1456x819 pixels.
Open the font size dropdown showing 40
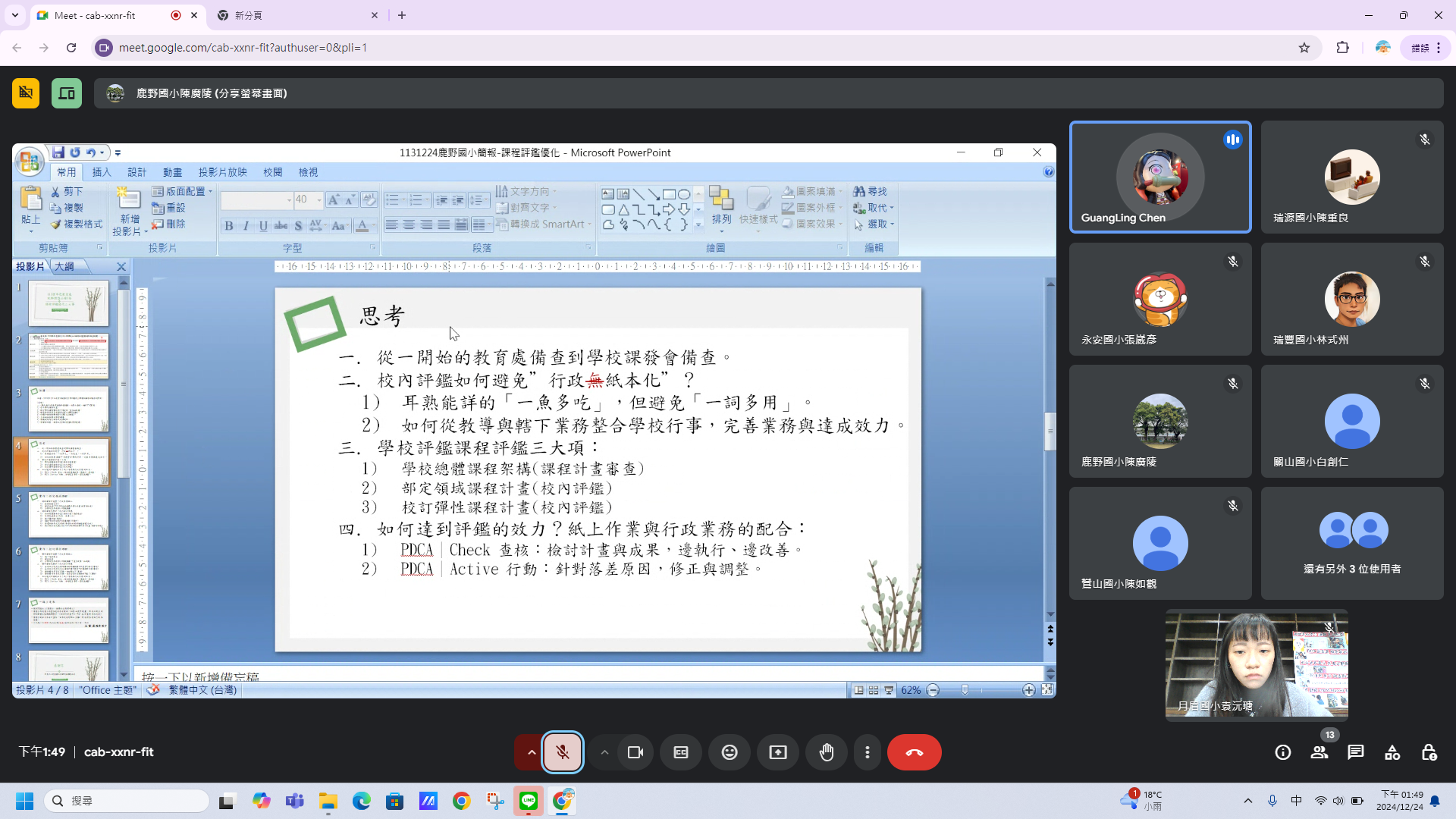(x=318, y=199)
